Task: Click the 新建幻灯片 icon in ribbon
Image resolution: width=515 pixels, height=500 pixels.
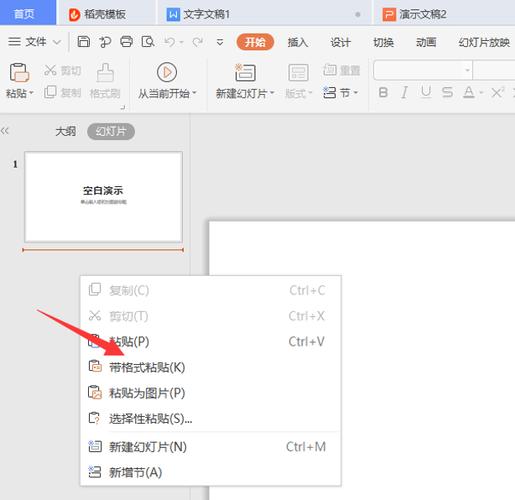Action: (x=245, y=72)
